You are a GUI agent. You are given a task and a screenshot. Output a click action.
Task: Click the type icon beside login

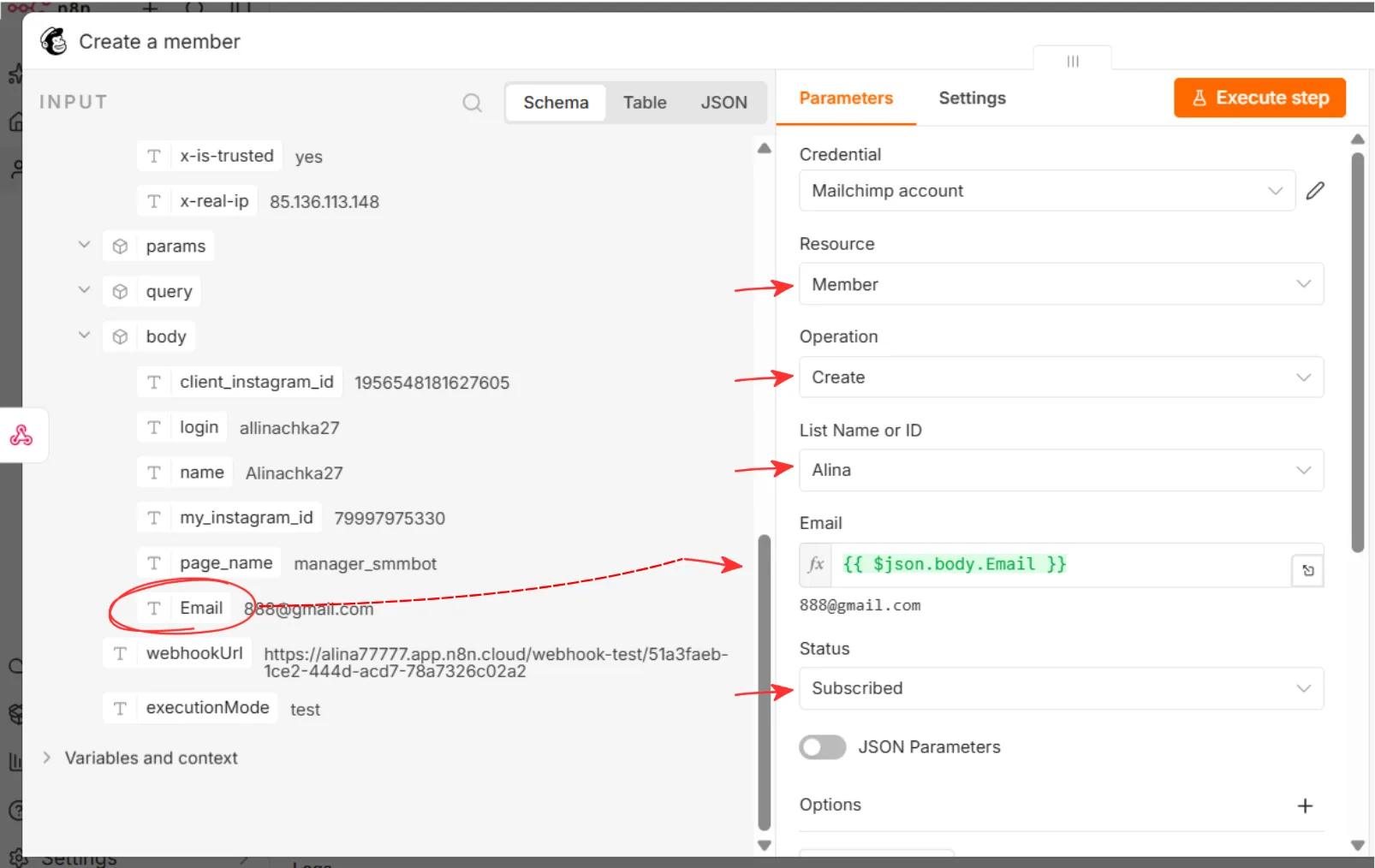tap(154, 427)
